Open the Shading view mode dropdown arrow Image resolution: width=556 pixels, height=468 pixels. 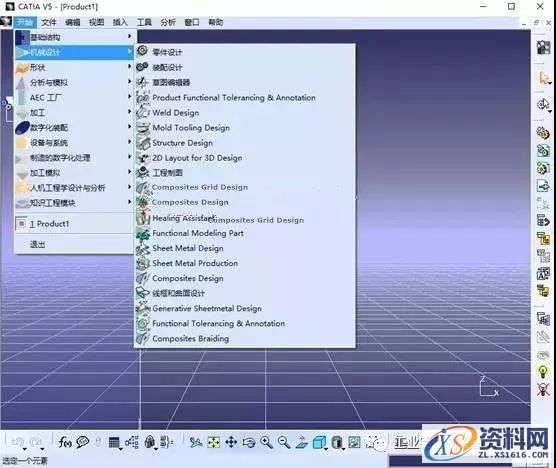(343, 450)
